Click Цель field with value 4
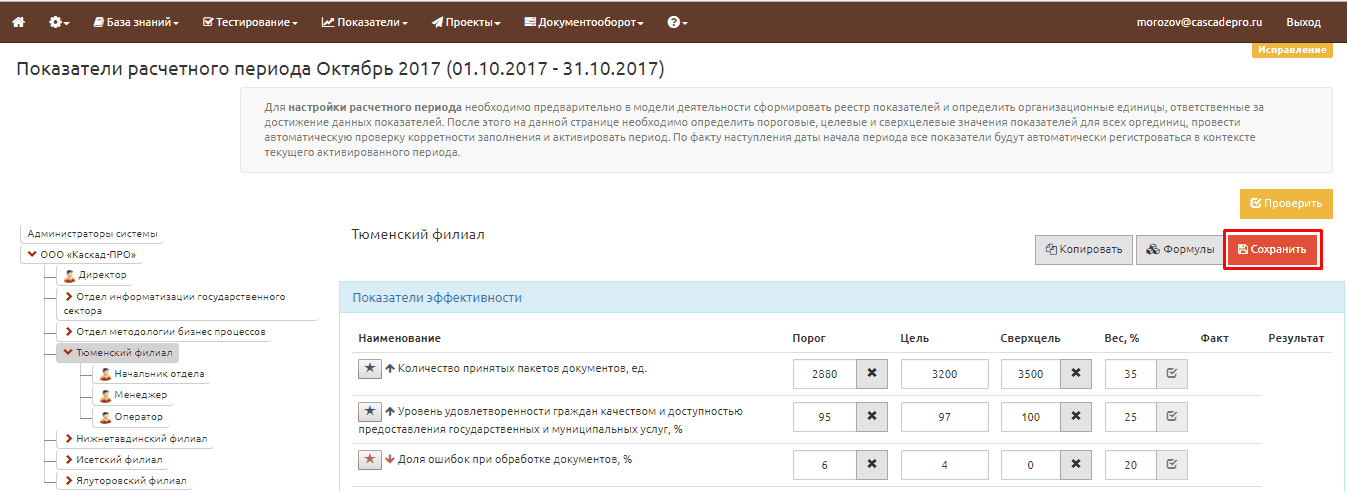 click(944, 465)
